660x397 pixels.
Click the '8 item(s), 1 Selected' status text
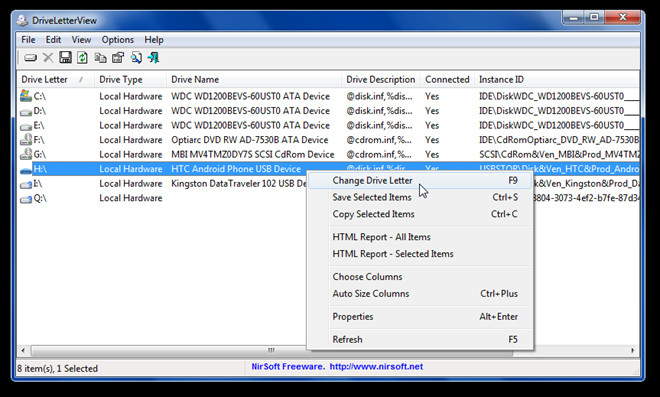57,368
